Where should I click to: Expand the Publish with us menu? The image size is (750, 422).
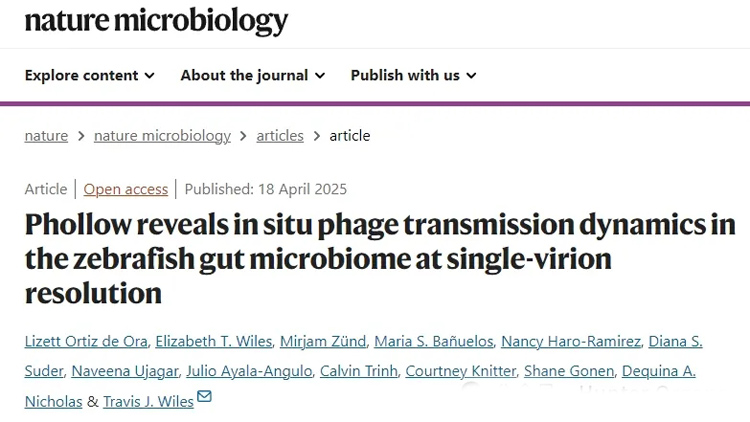tap(413, 75)
